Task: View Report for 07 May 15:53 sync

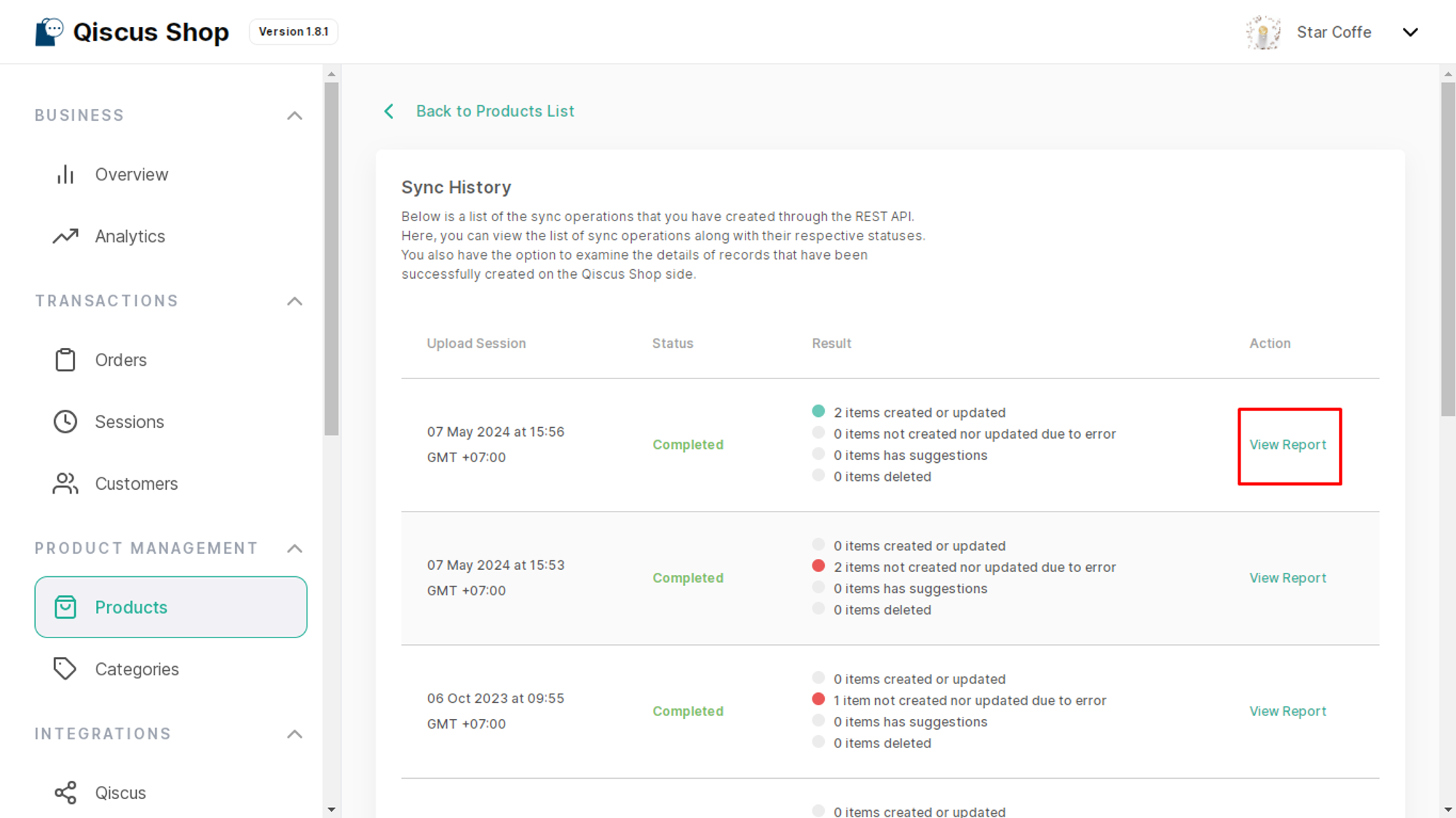Action: pyautogui.click(x=1288, y=578)
